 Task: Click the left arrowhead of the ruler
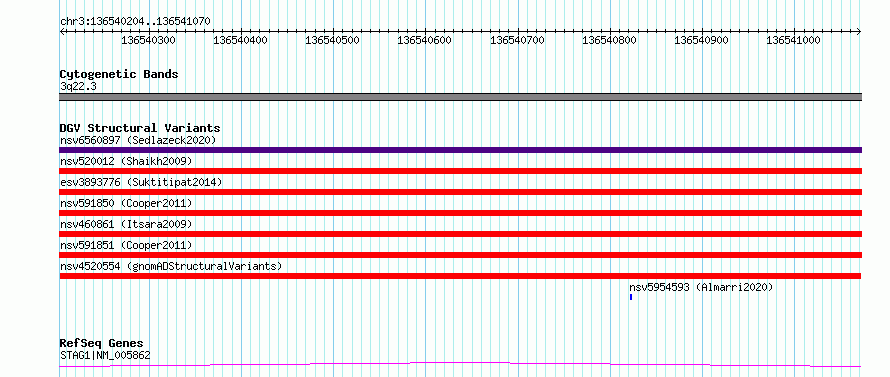[x=62, y=31]
